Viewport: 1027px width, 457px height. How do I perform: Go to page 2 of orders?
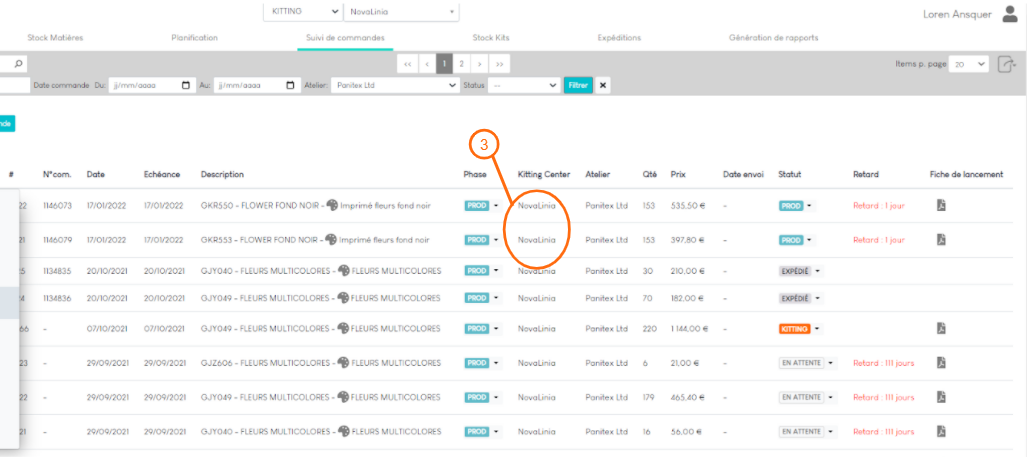(x=461, y=63)
